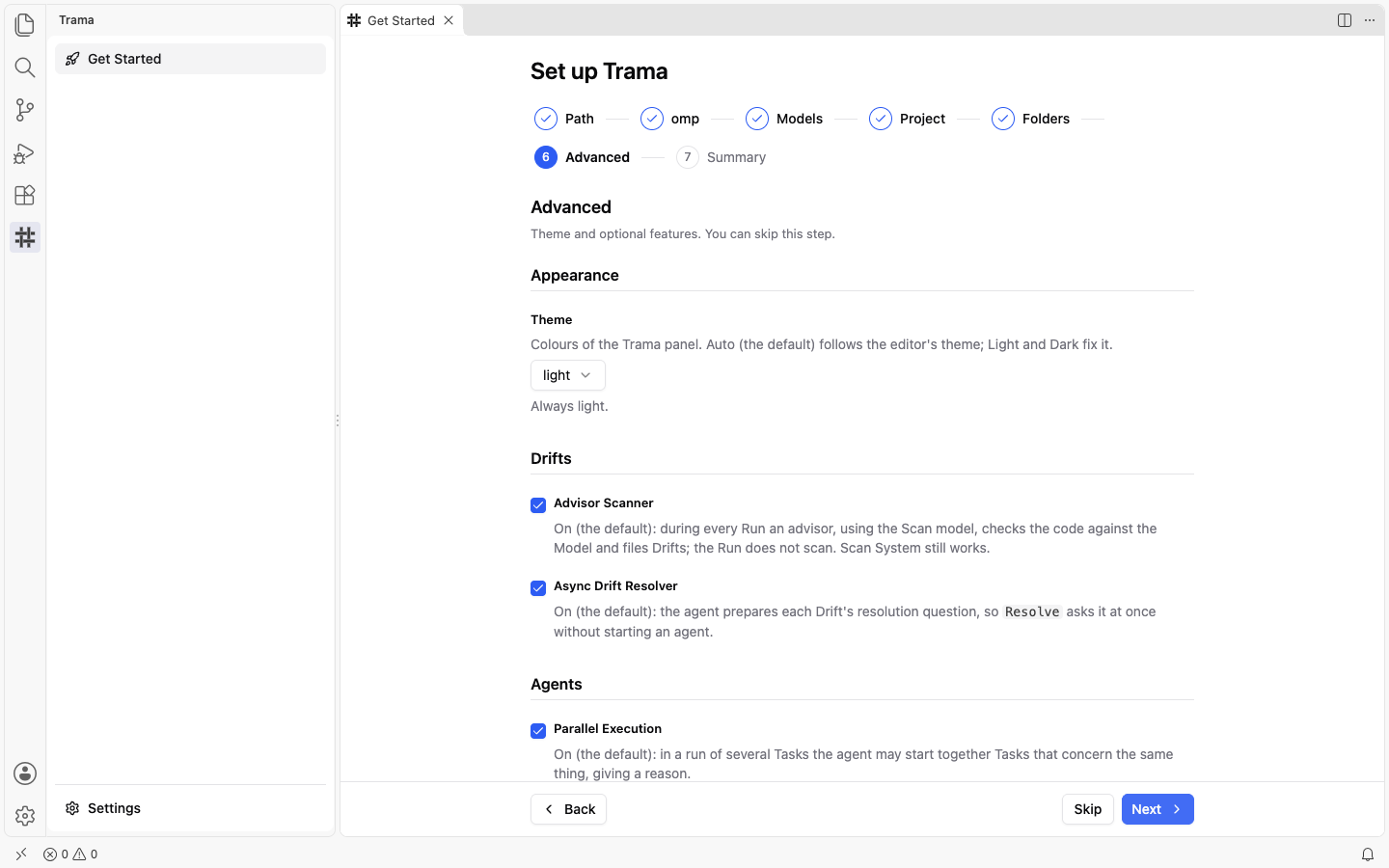Uncheck the Advisor Scanner checkbox

(538, 505)
